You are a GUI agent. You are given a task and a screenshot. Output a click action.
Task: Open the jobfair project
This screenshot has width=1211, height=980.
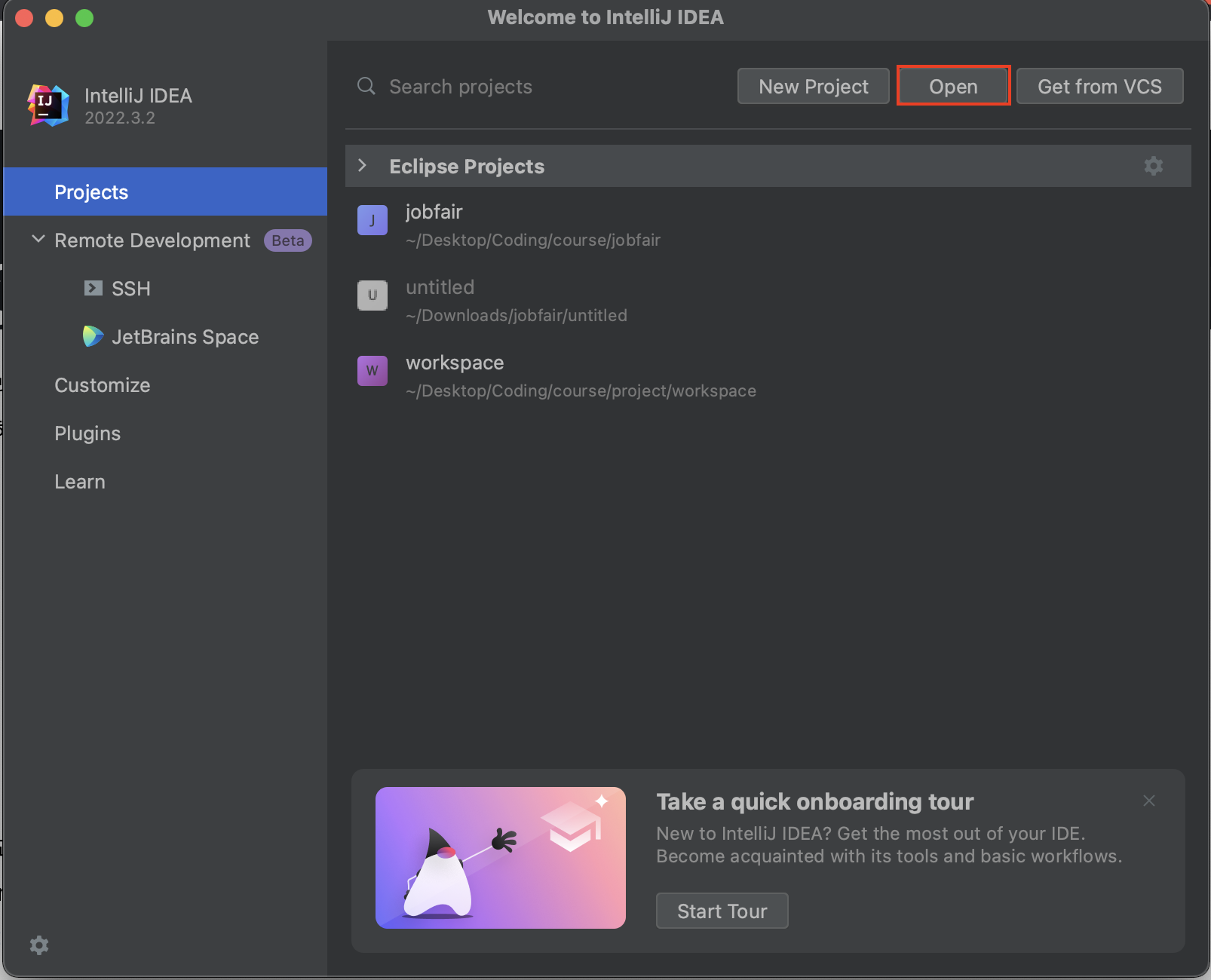(768, 225)
